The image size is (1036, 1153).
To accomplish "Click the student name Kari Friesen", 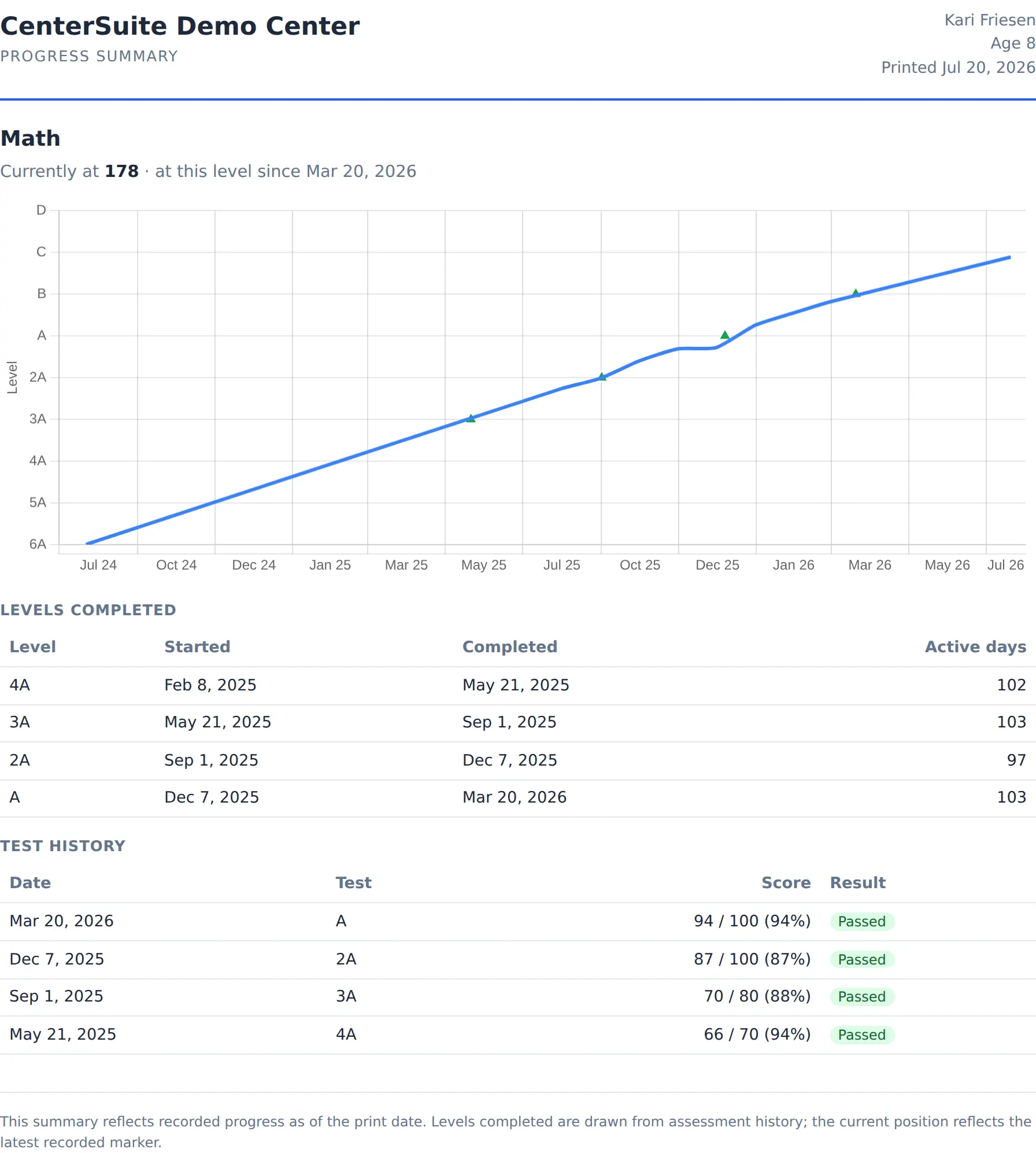I will point(990,20).
